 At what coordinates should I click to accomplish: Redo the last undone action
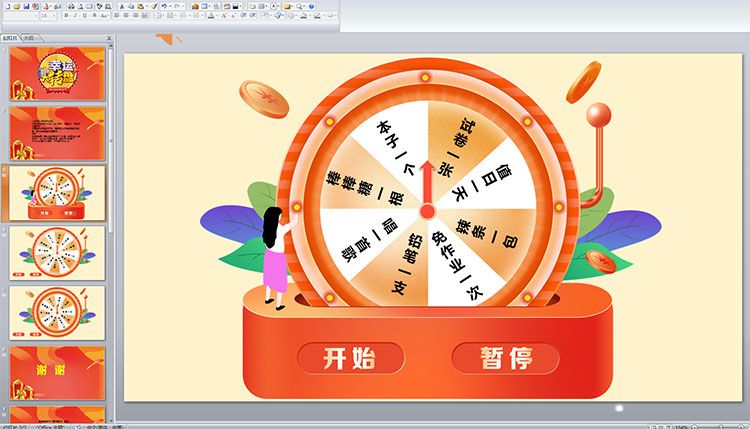(177, 6)
